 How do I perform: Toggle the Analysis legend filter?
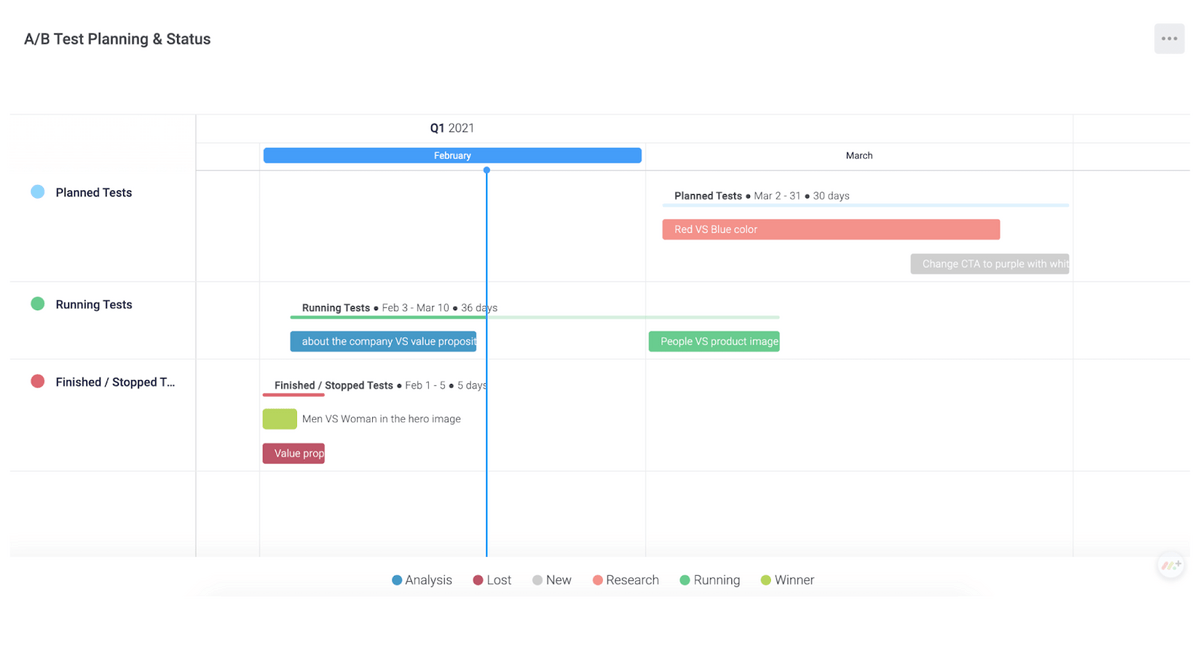click(x=422, y=580)
